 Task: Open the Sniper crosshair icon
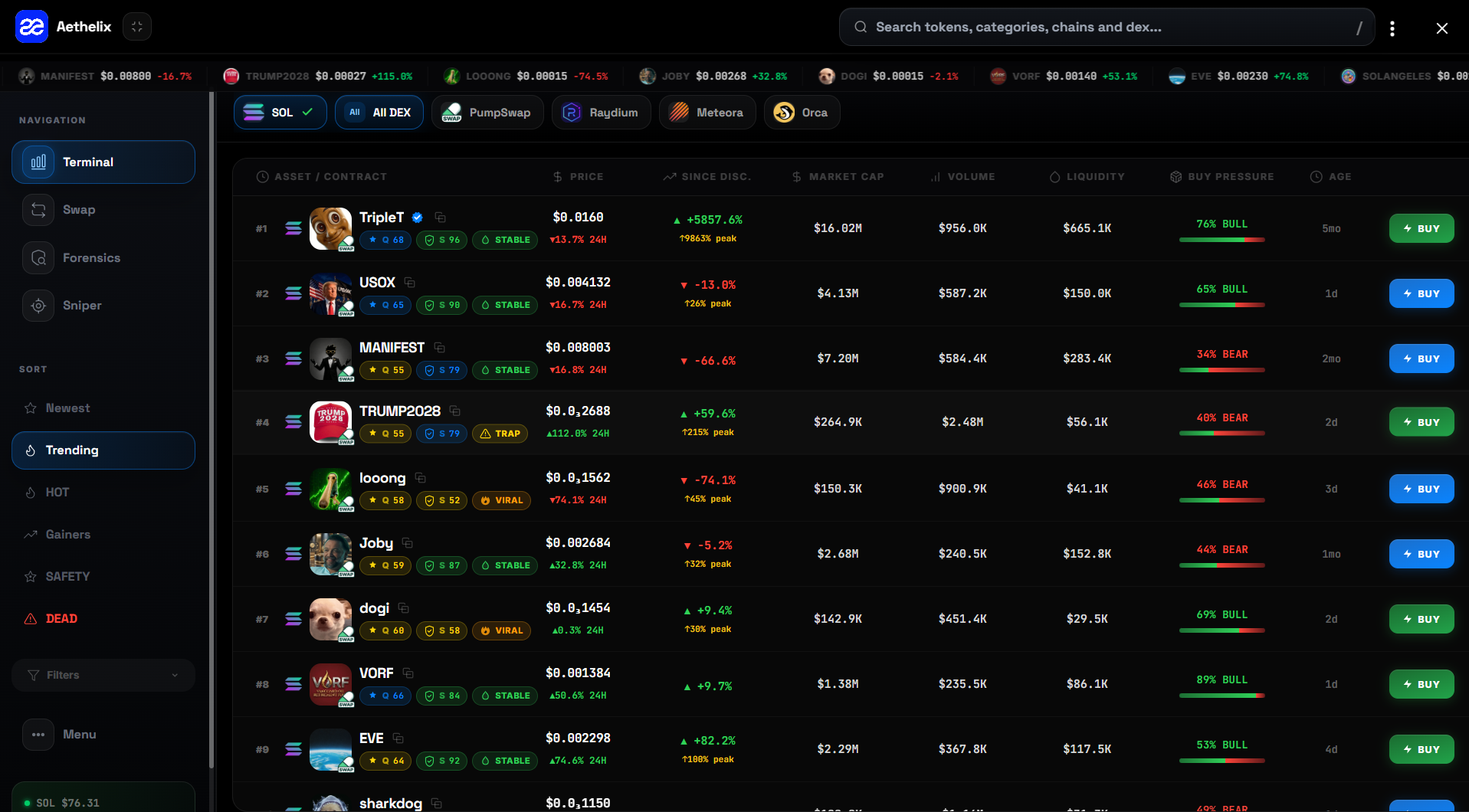click(x=38, y=306)
